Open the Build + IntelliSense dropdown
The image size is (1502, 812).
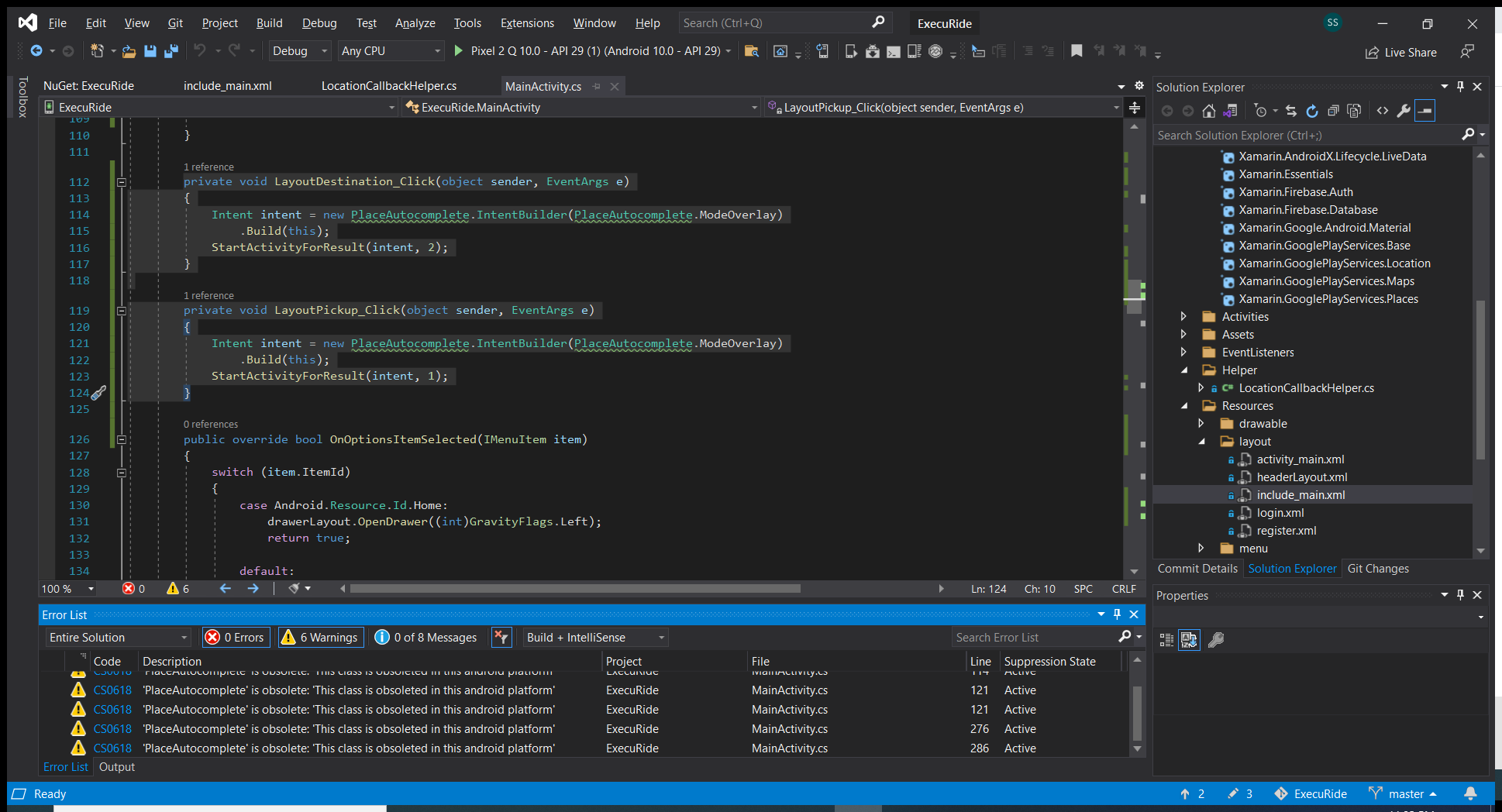tap(595, 637)
